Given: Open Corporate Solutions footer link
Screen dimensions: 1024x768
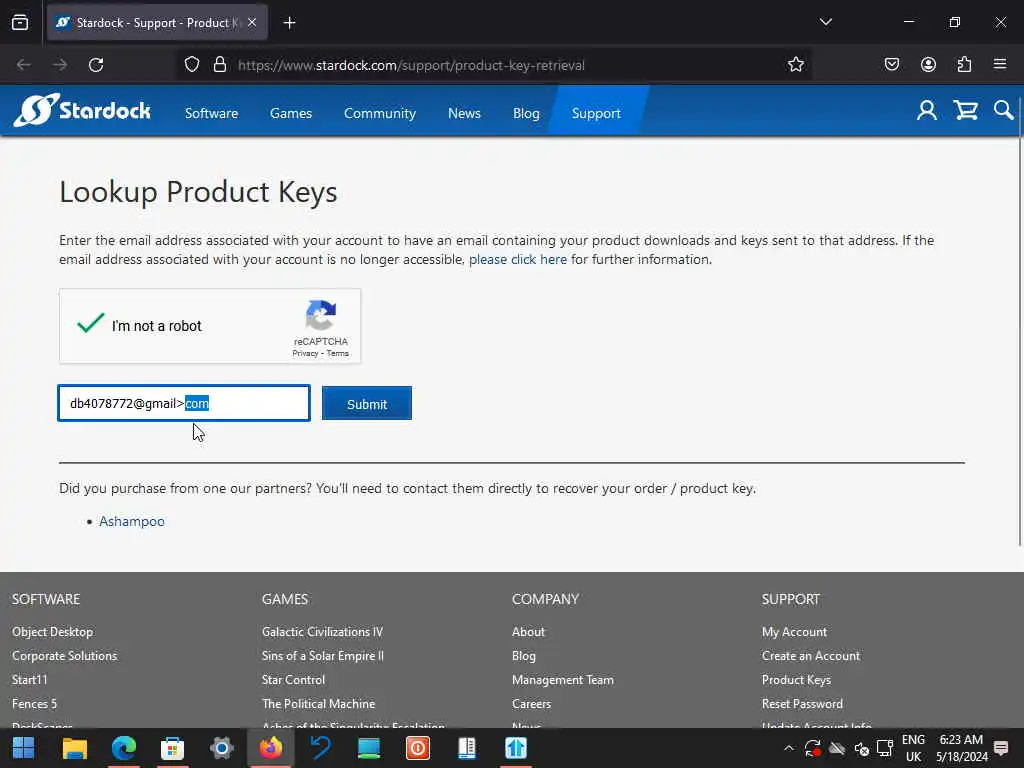Looking at the screenshot, I should click(x=65, y=656).
